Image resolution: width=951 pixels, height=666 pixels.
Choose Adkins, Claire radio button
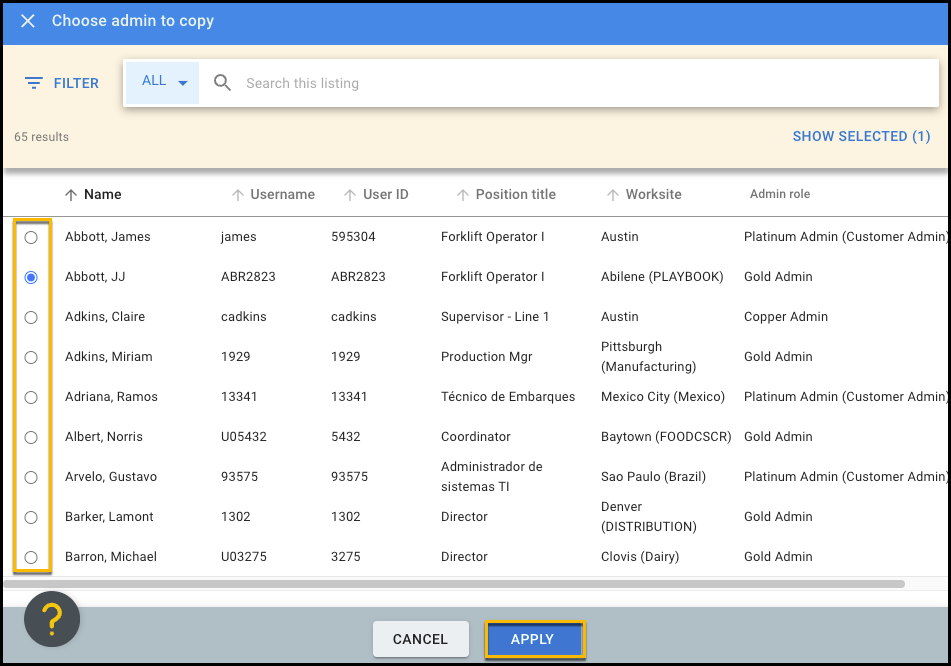[x=31, y=317]
